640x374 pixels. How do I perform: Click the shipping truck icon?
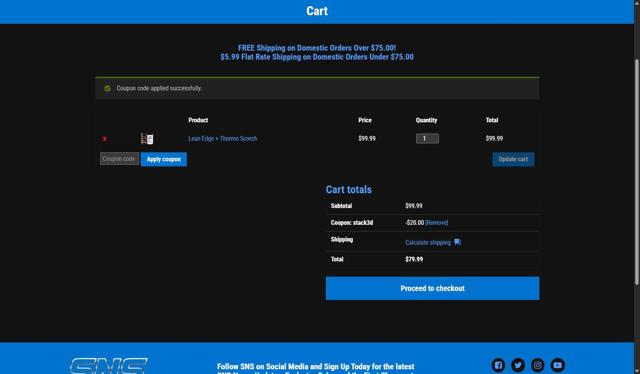point(458,242)
